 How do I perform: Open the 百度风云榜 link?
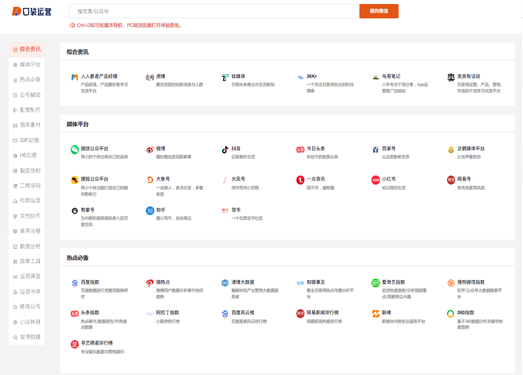243,313
